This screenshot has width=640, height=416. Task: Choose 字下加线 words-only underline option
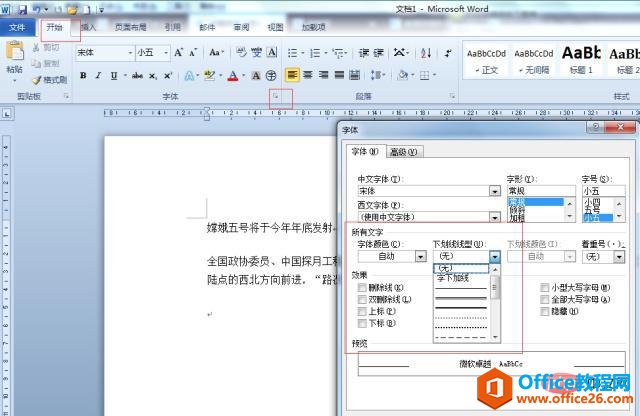pyautogui.click(x=453, y=278)
